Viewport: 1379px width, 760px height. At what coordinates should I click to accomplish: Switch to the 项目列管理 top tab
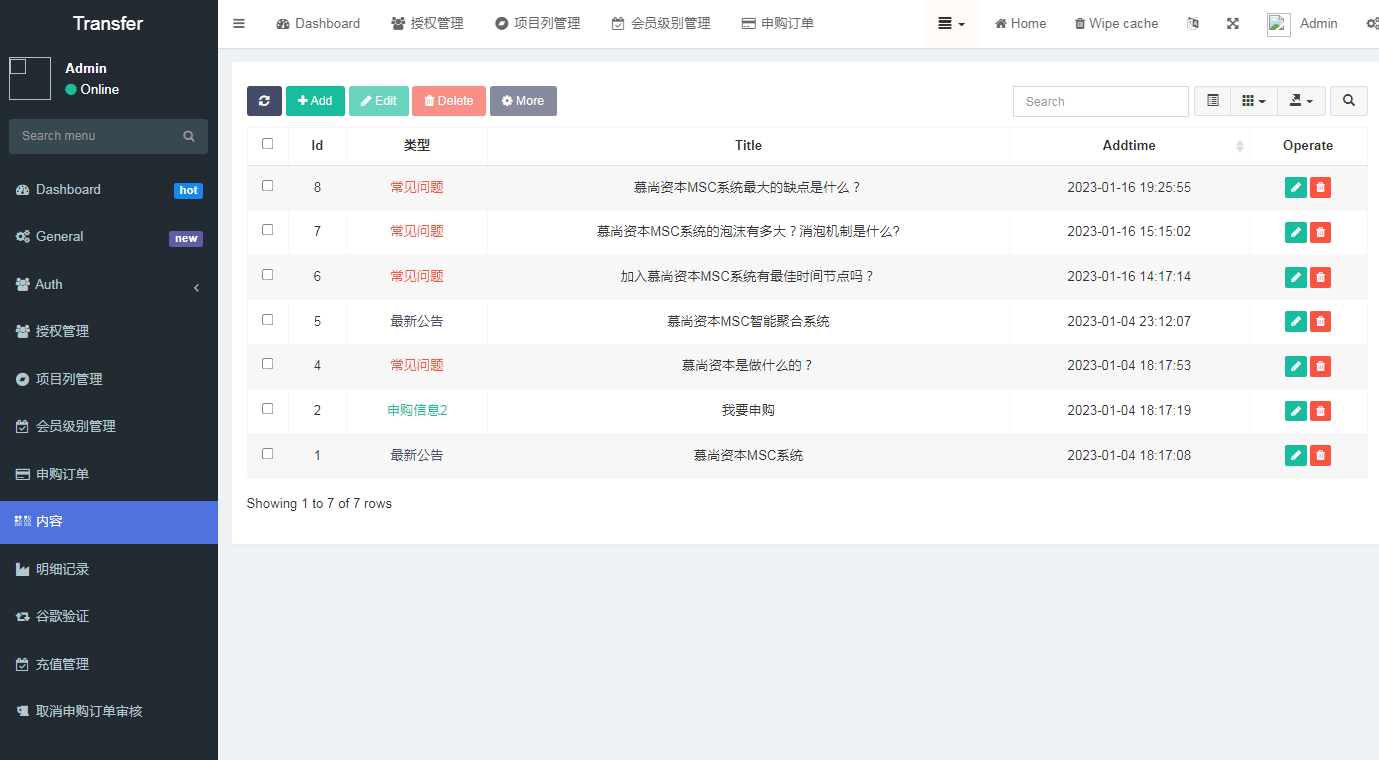pyautogui.click(x=537, y=24)
